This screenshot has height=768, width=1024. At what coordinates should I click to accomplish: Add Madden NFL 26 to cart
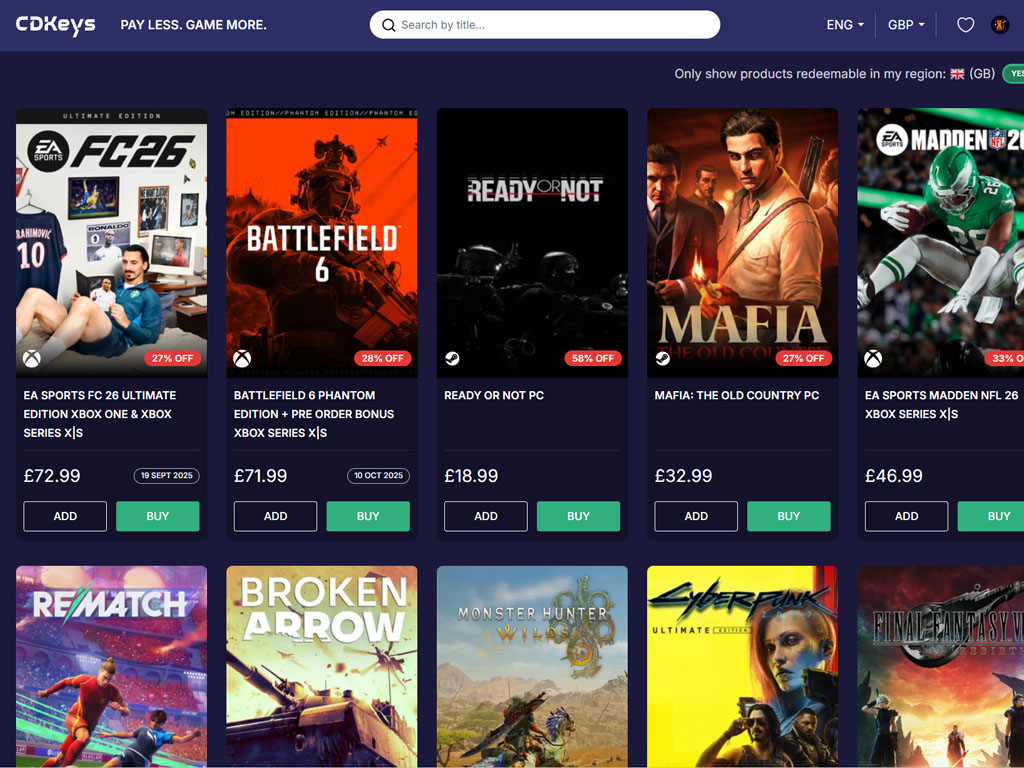click(906, 516)
